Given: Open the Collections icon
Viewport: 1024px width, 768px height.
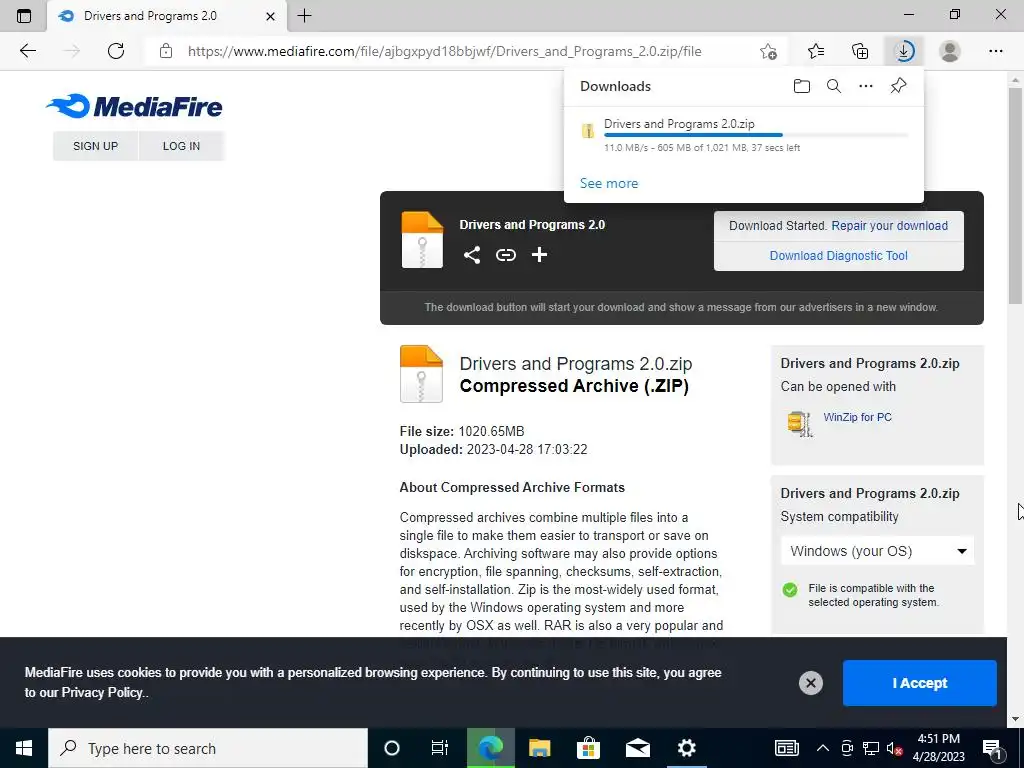Looking at the screenshot, I should point(860,51).
